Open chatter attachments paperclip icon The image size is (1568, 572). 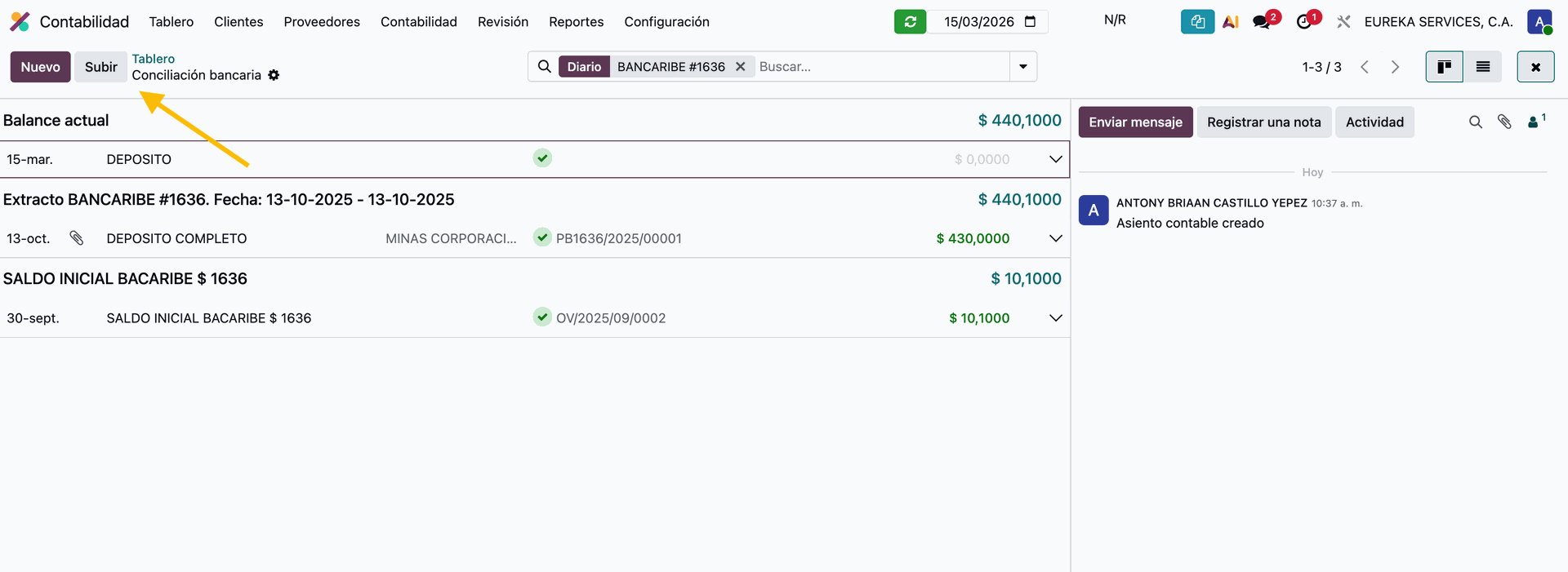tap(1504, 122)
